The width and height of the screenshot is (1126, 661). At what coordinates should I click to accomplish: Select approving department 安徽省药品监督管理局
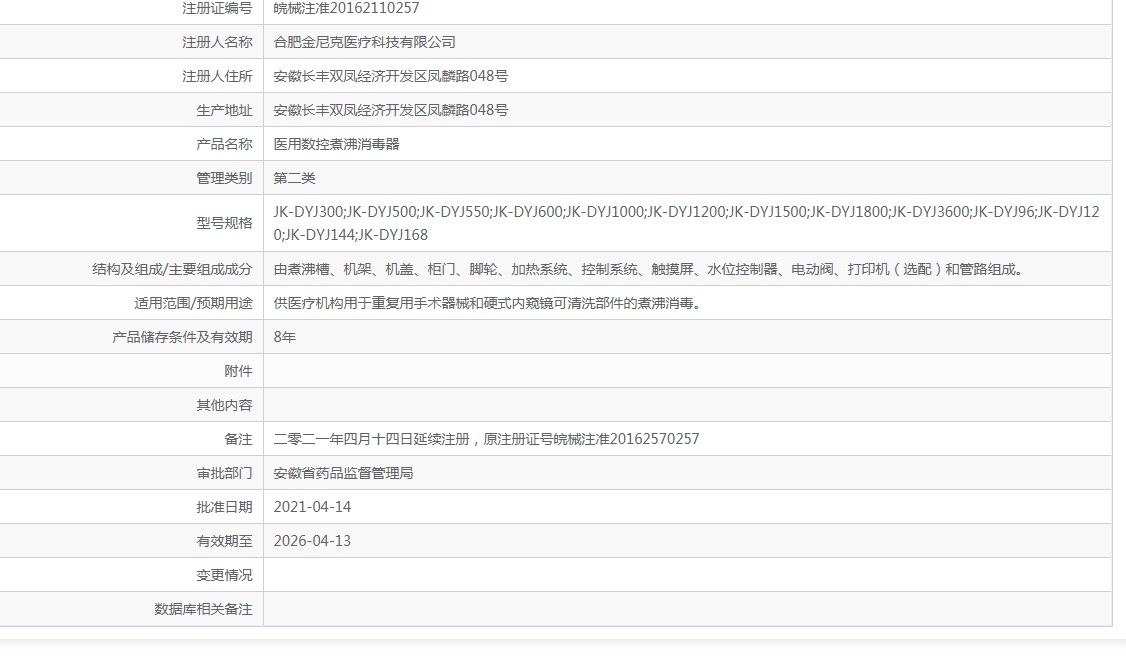point(343,473)
